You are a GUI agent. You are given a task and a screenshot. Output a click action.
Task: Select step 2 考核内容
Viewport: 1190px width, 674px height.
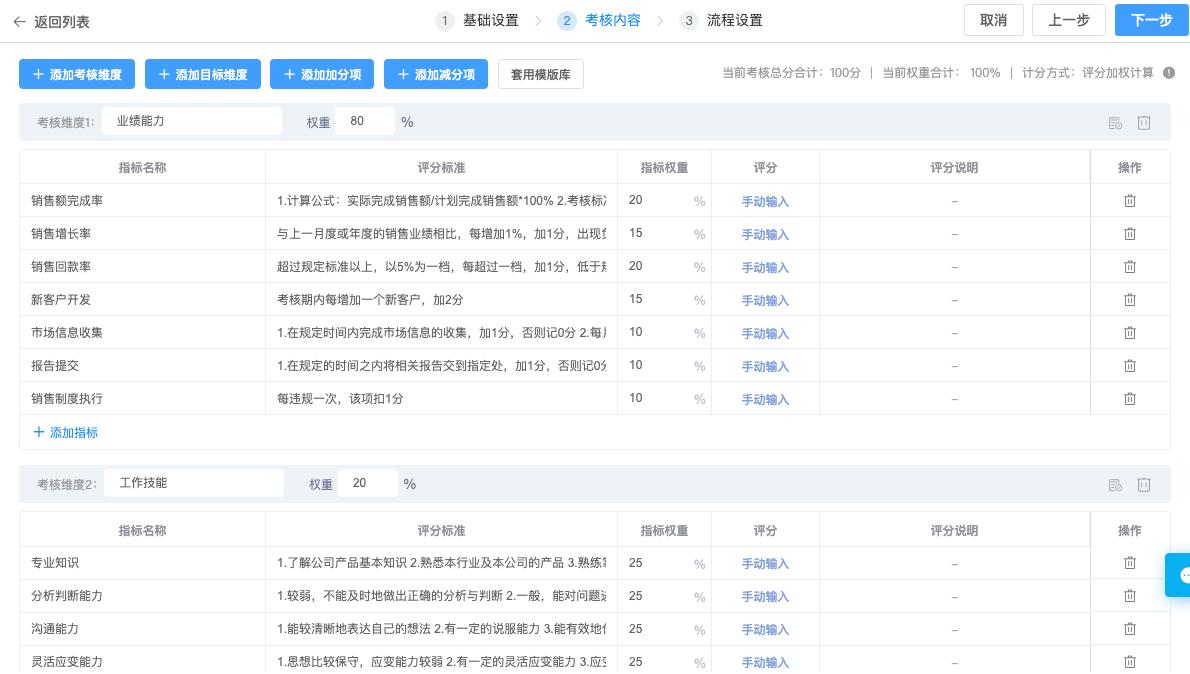[x=599, y=20]
